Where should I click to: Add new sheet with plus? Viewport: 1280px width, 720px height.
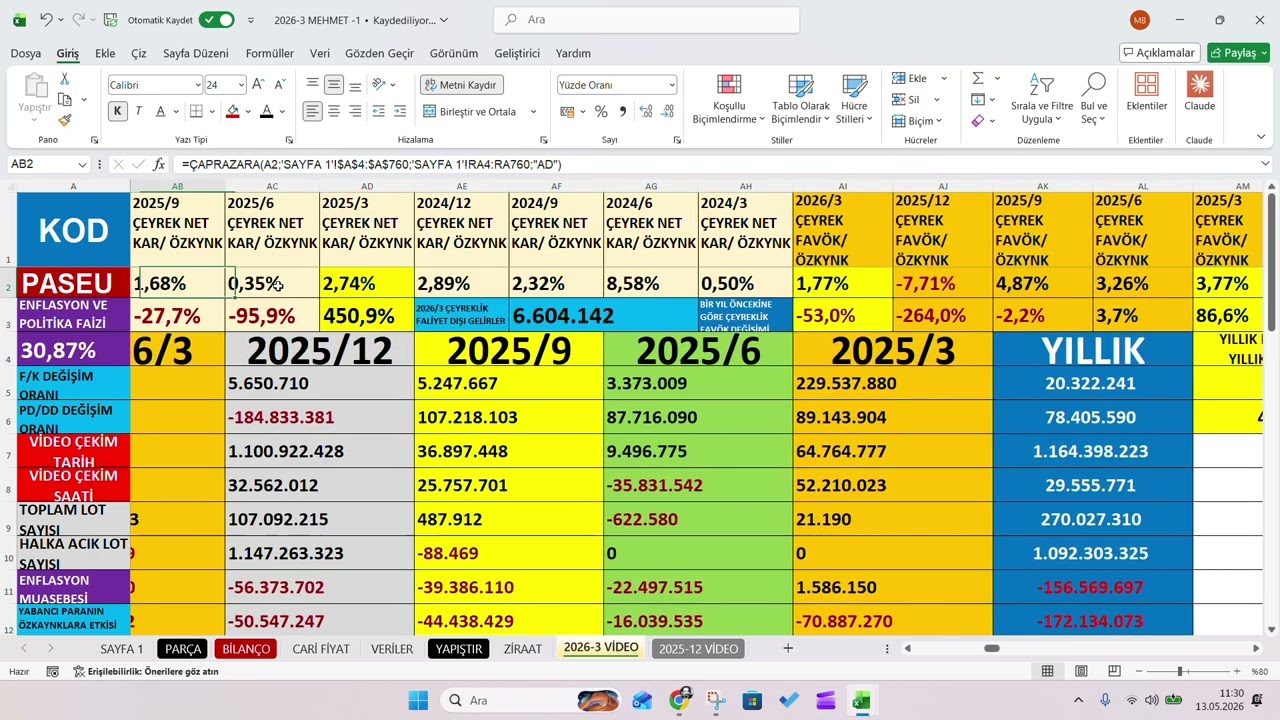coord(788,649)
